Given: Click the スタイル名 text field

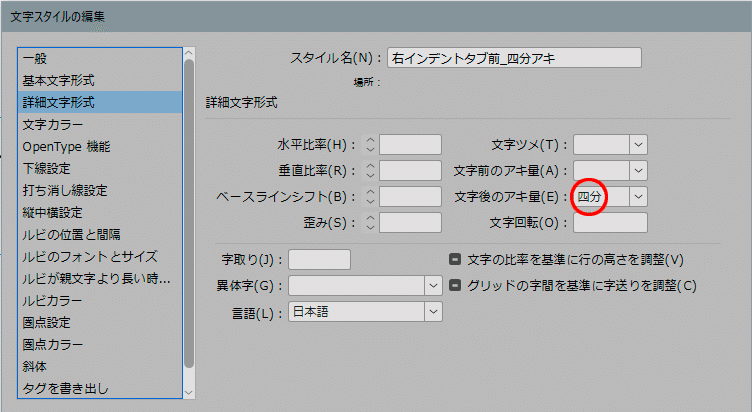Looking at the screenshot, I should [x=514, y=58].
